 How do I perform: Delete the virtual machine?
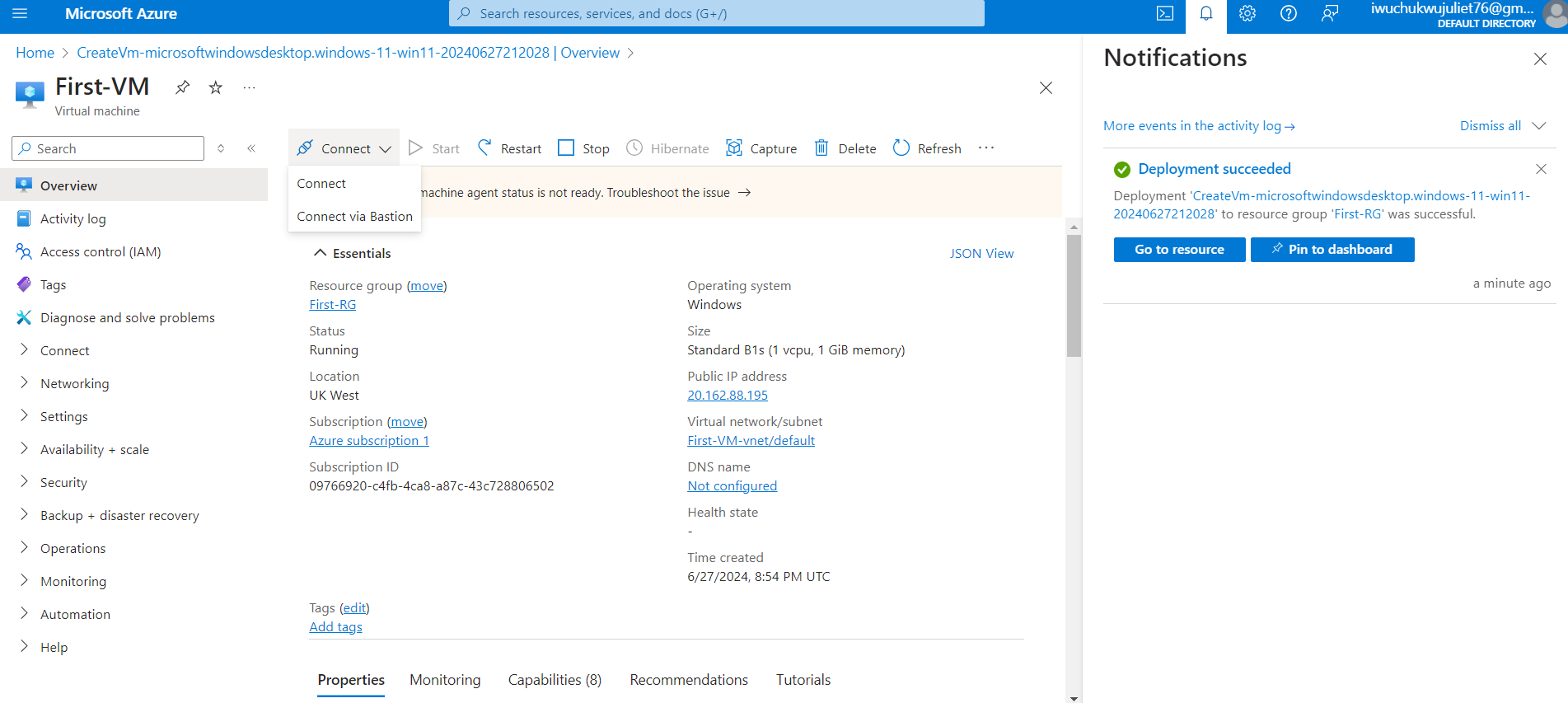pyautogui.click(x=845, y=148)
